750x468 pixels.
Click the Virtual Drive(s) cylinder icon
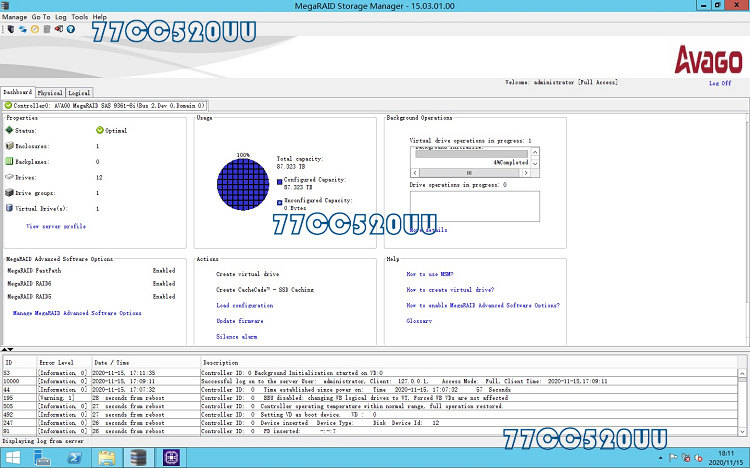(x=9, y=208)
